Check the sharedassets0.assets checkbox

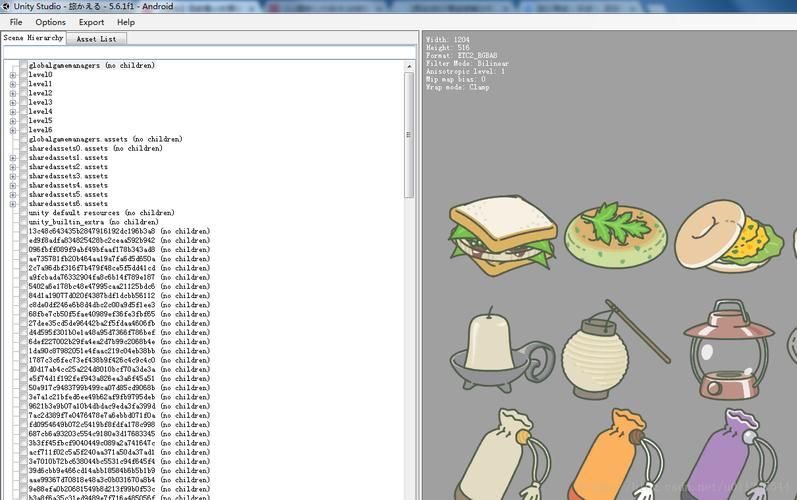[x=23, y=148]
